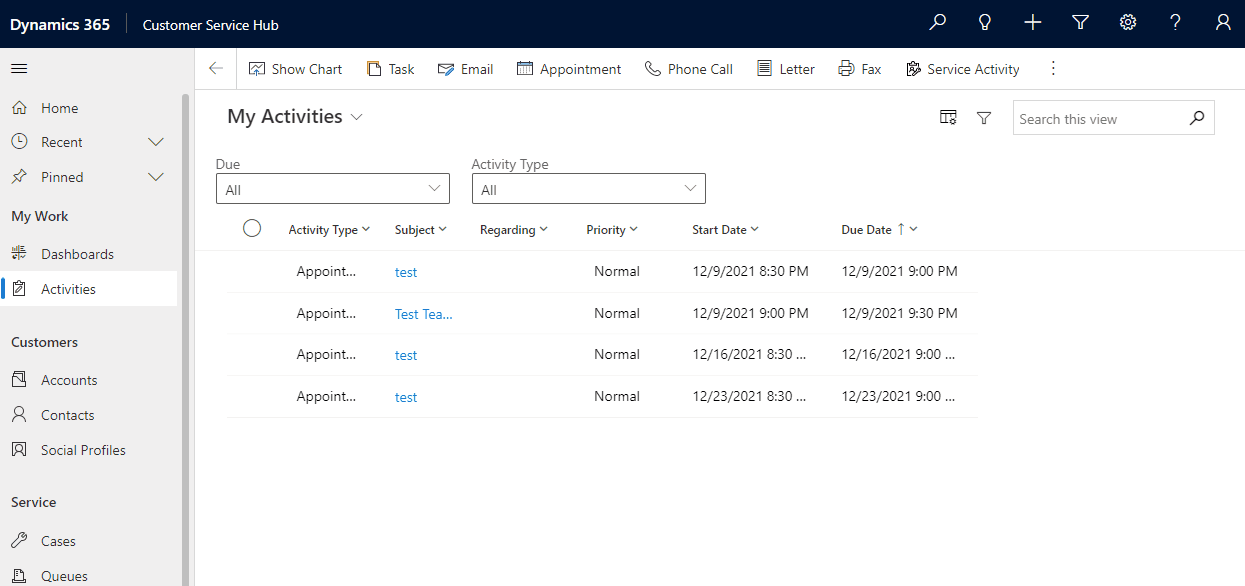This screenshot has height=586, width=1245.
Task: Click the help question mark icon
Action: coord(1176,23)
